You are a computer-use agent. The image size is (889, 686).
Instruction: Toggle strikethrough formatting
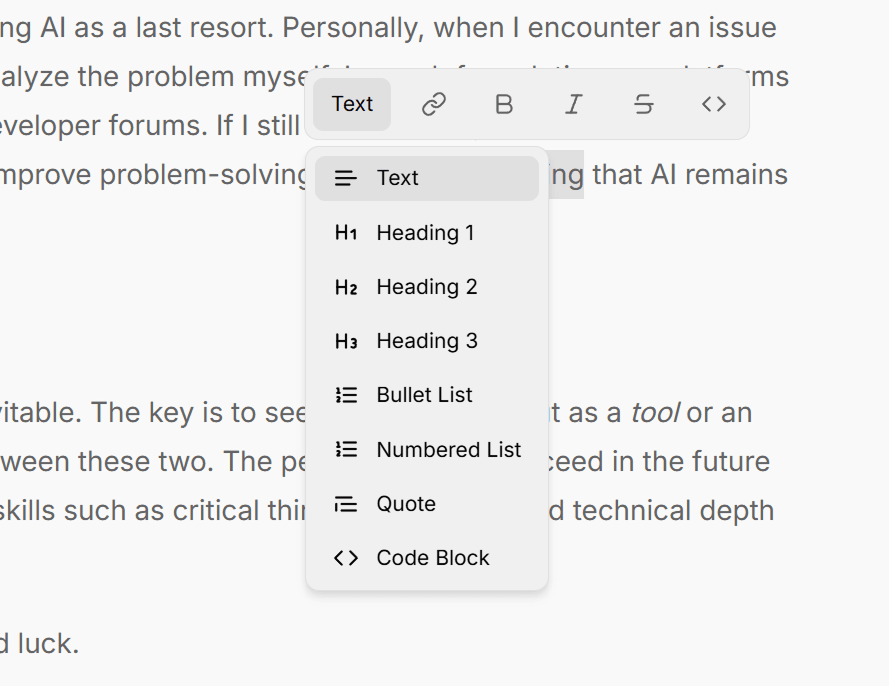(x=644, y=104)
